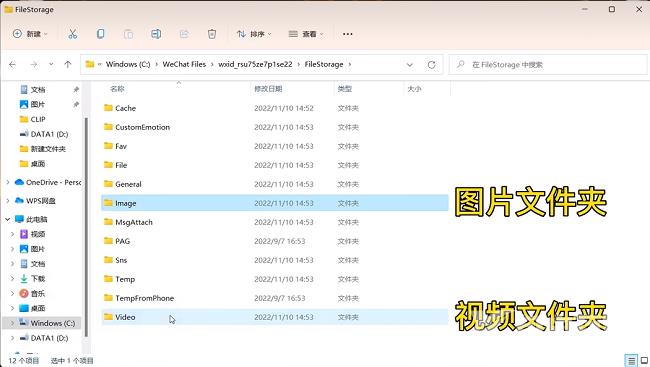The height and width of the screenshot is (367, 650).
Task: Open the three-dots more options menu
Action: [x=348, y=34]
